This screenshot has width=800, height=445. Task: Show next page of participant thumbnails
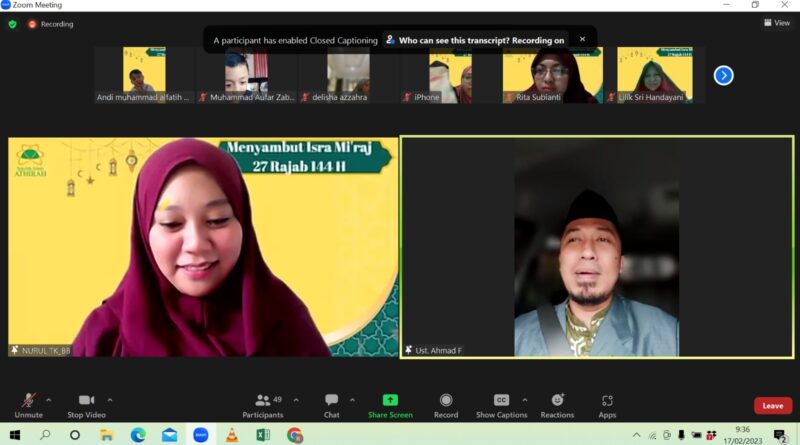coord(723,75)
